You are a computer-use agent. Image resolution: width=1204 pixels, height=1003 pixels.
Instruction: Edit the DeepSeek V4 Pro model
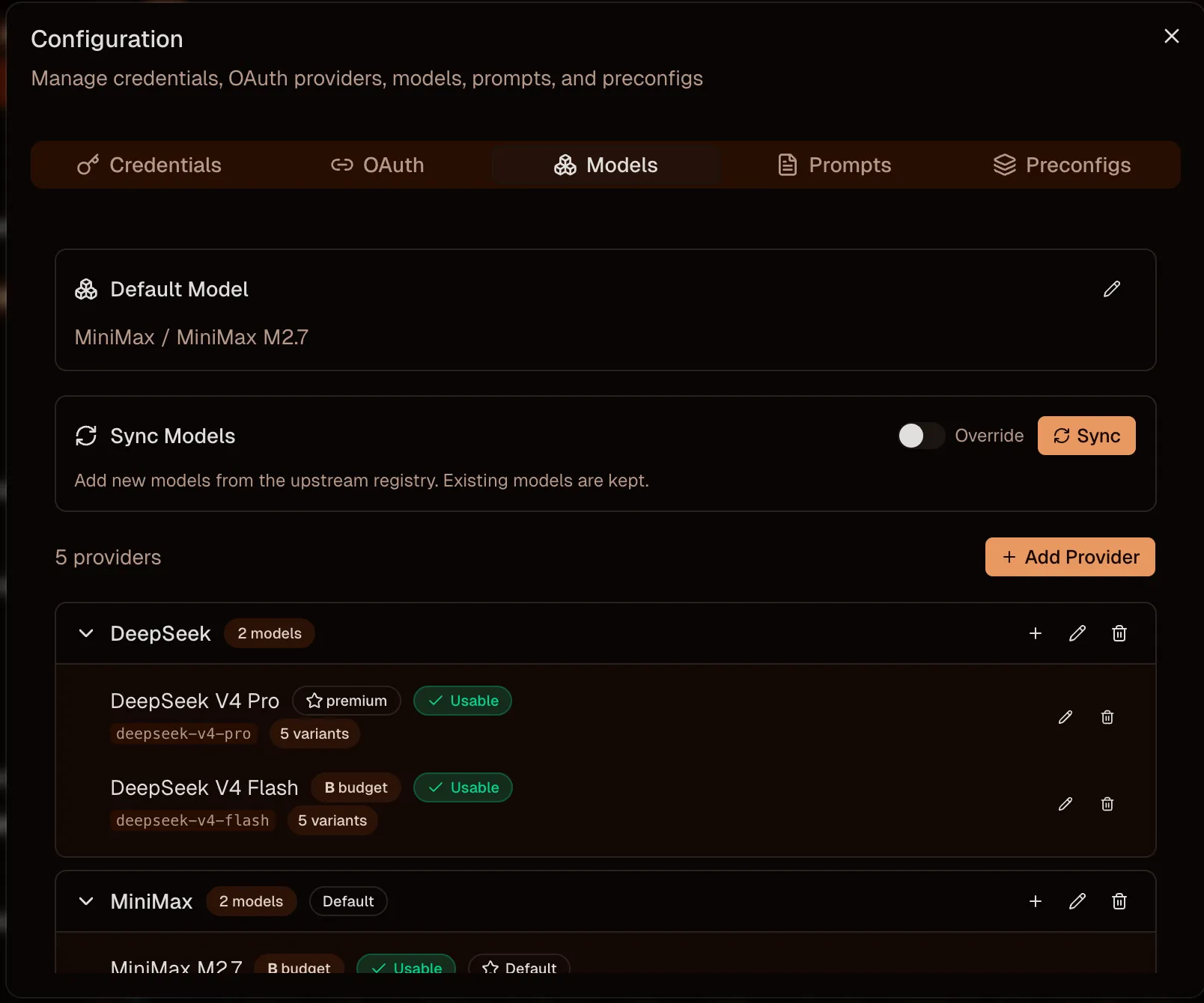(1065, 717)
